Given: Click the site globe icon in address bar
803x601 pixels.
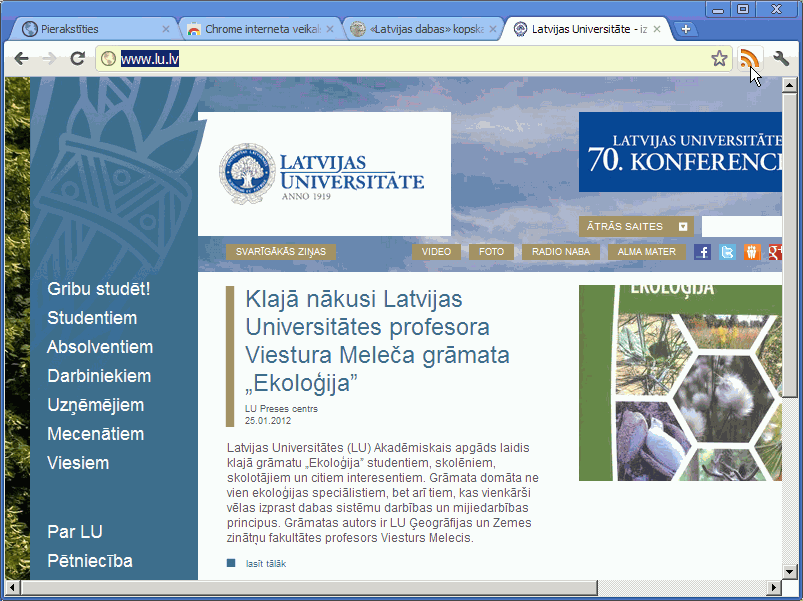Looking at the screenshot, I should point(108,59).
